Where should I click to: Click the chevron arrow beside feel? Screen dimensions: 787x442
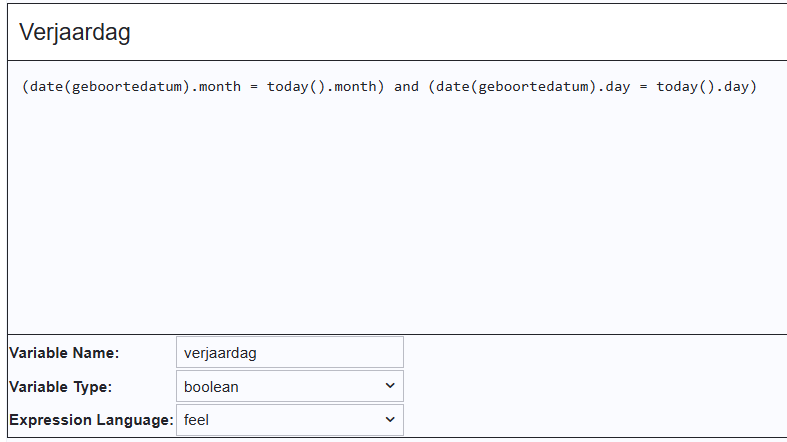[390, 420]
